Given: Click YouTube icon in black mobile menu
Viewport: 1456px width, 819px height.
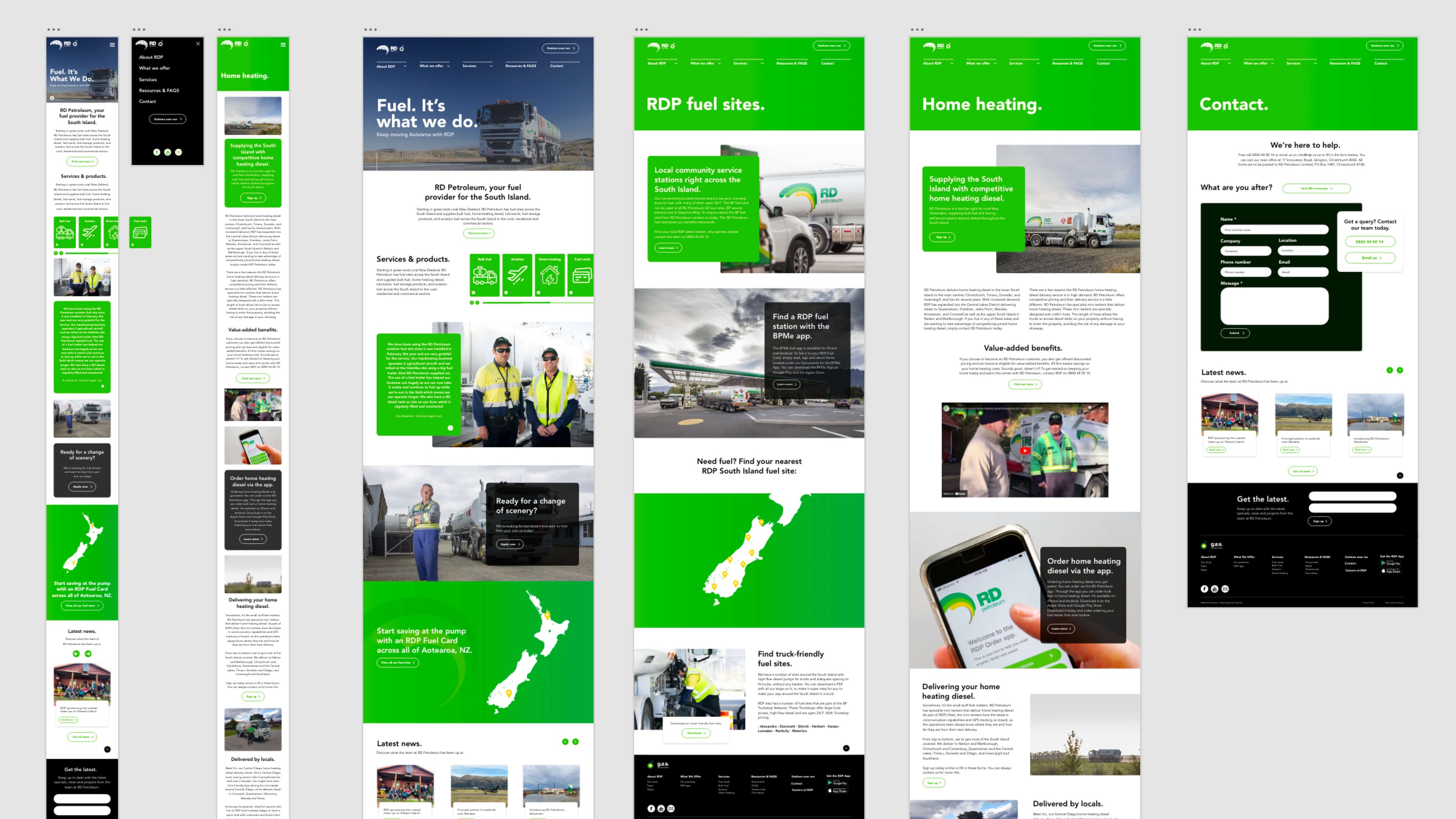Looking at the screenshot, I should click(x=167, y=152).
